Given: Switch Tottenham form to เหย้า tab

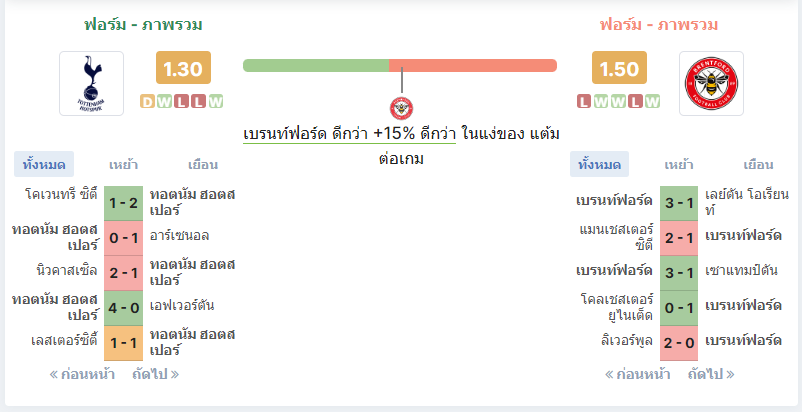Looking at the screenshot, I should click(123, 165).
